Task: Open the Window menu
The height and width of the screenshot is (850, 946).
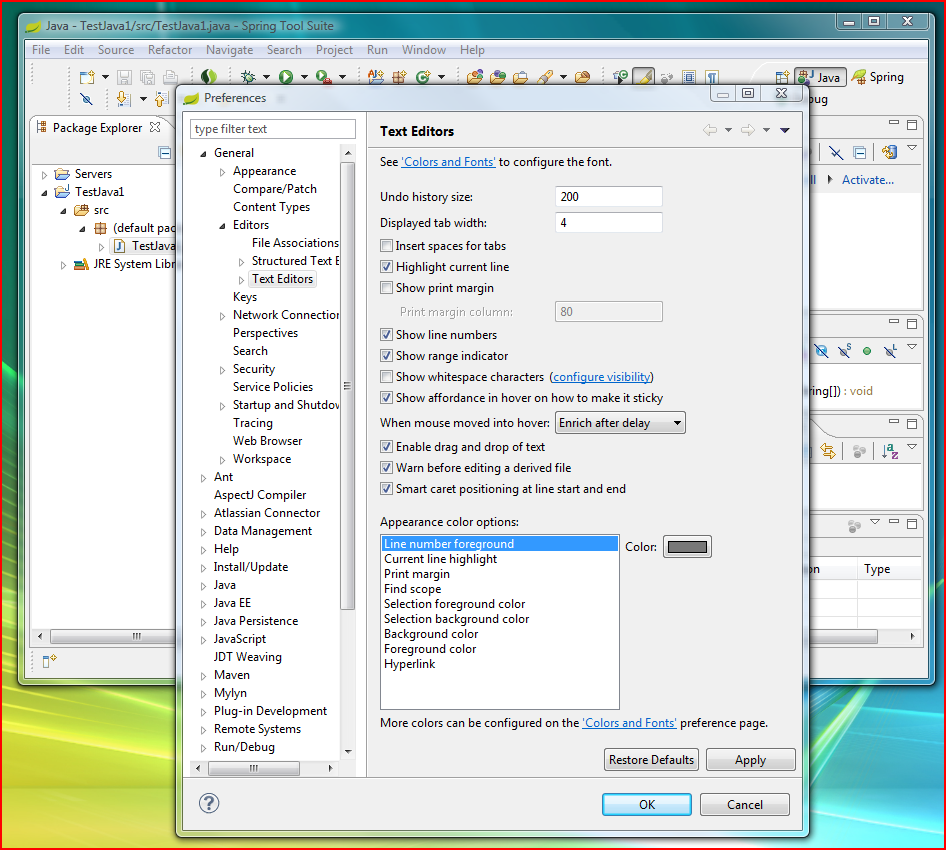Action: (424, 50)
